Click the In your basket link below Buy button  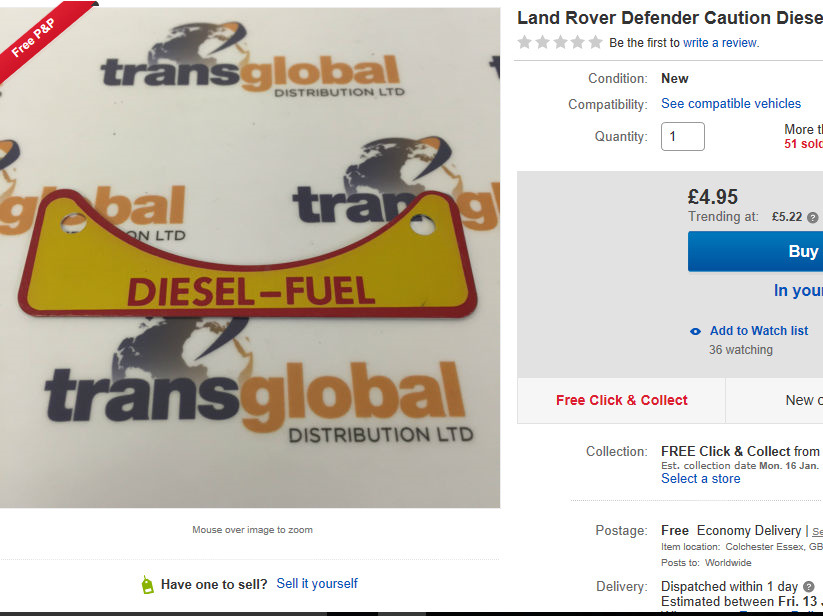(x=798, y=290)
